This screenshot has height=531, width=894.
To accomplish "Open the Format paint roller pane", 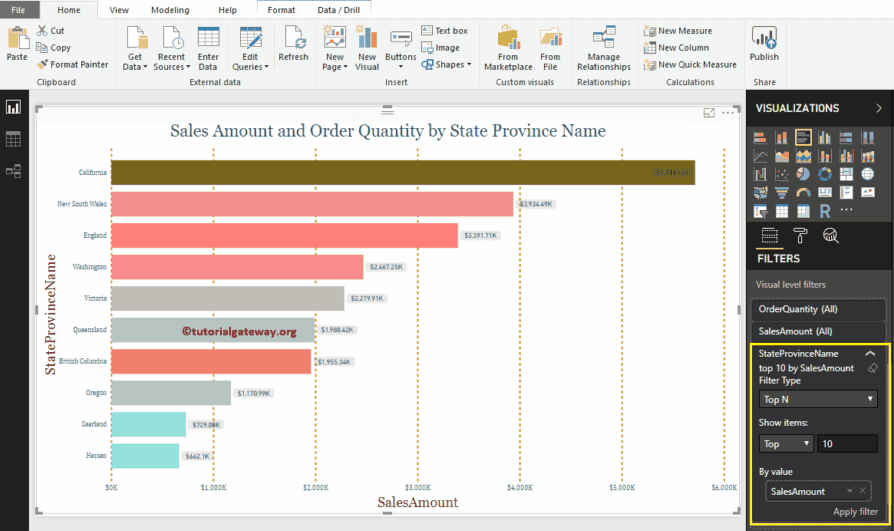I will tap(801, 235).
